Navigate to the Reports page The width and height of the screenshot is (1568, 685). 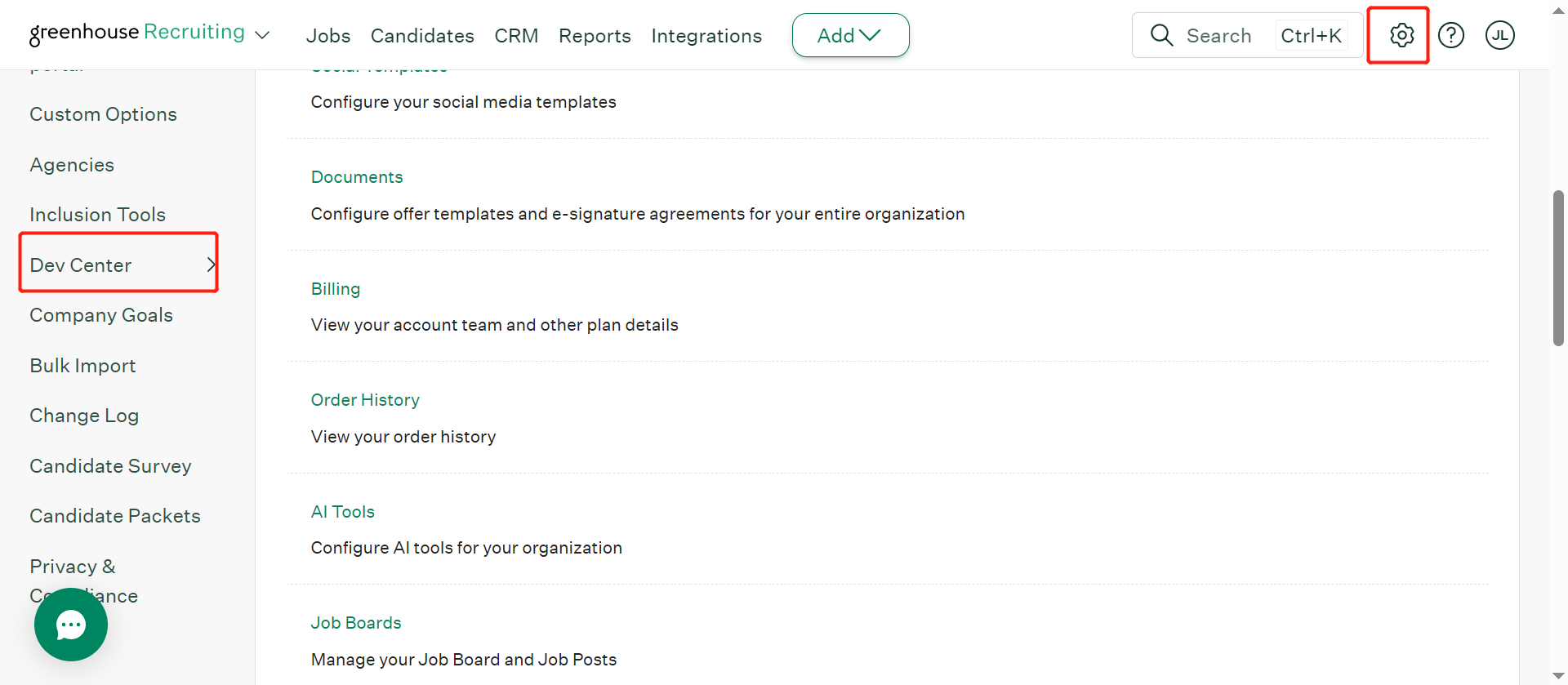(595, 36)
